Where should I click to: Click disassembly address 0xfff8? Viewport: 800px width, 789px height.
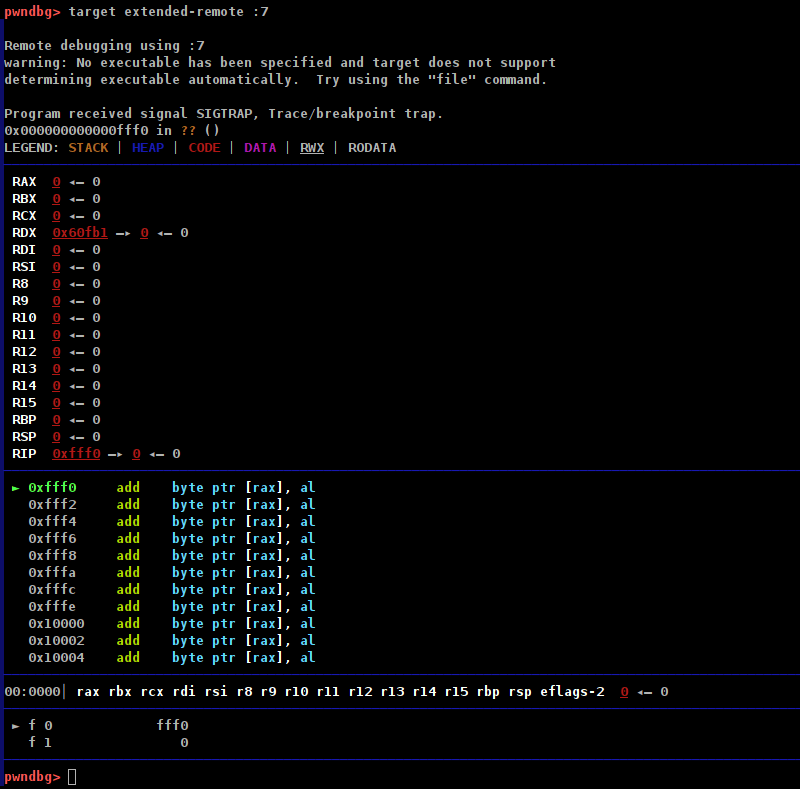click(52, 556)
